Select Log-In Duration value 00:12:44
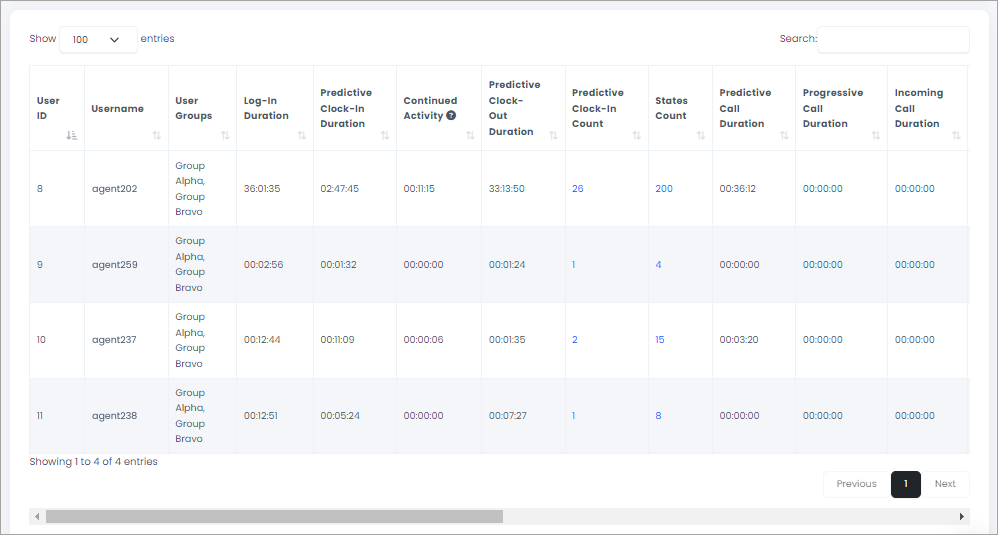This screenshot has width=998, height=535. pyautogui.click(x=262, y=340)
